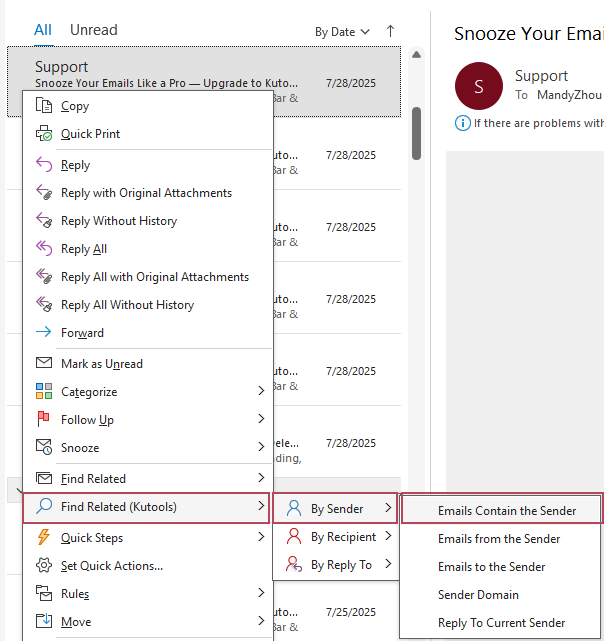Click the Follow Up red flag icon
Image resolution: width=604 pixels, height=641 pixels.
(43, 419)
